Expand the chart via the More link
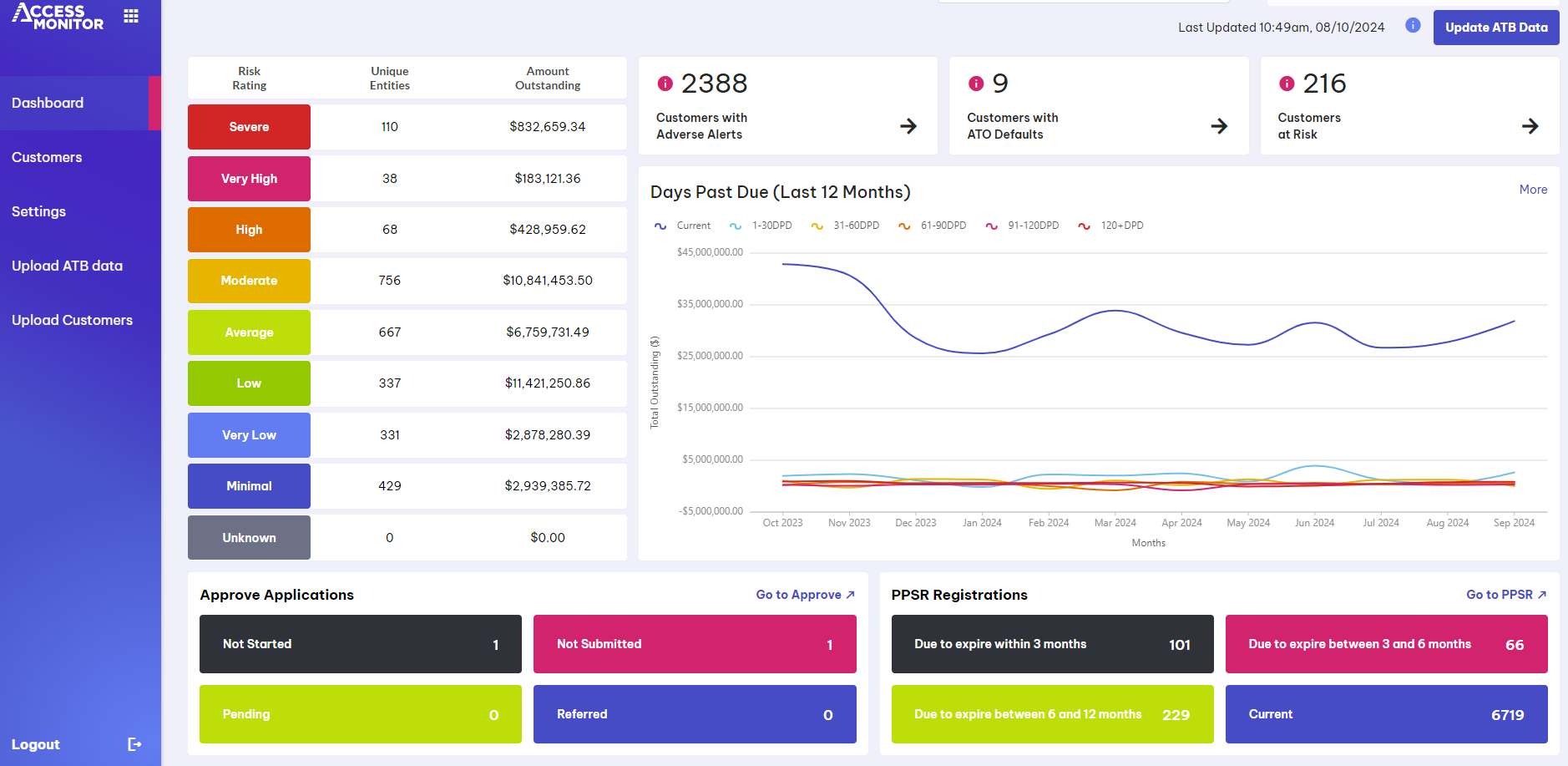The height and width of the screenshot is (766, 1568). 1533,190
